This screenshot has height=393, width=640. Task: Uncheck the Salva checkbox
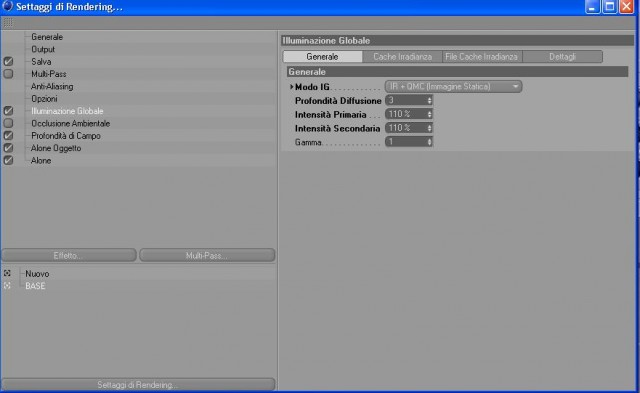pyautogui.click(x=8, y=62)
